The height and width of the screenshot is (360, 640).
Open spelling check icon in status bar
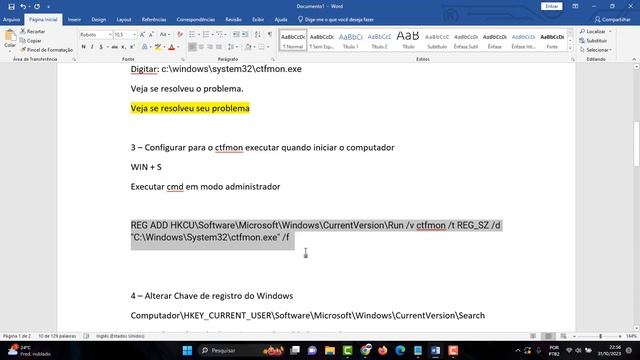tap(86, 336)
